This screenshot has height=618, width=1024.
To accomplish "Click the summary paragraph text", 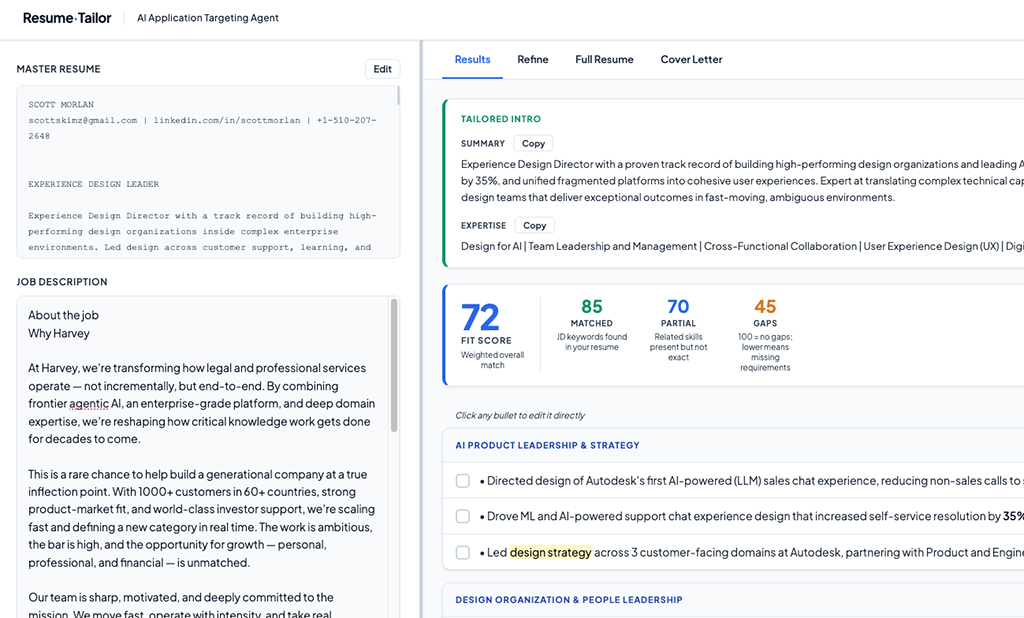I will 742,181.
